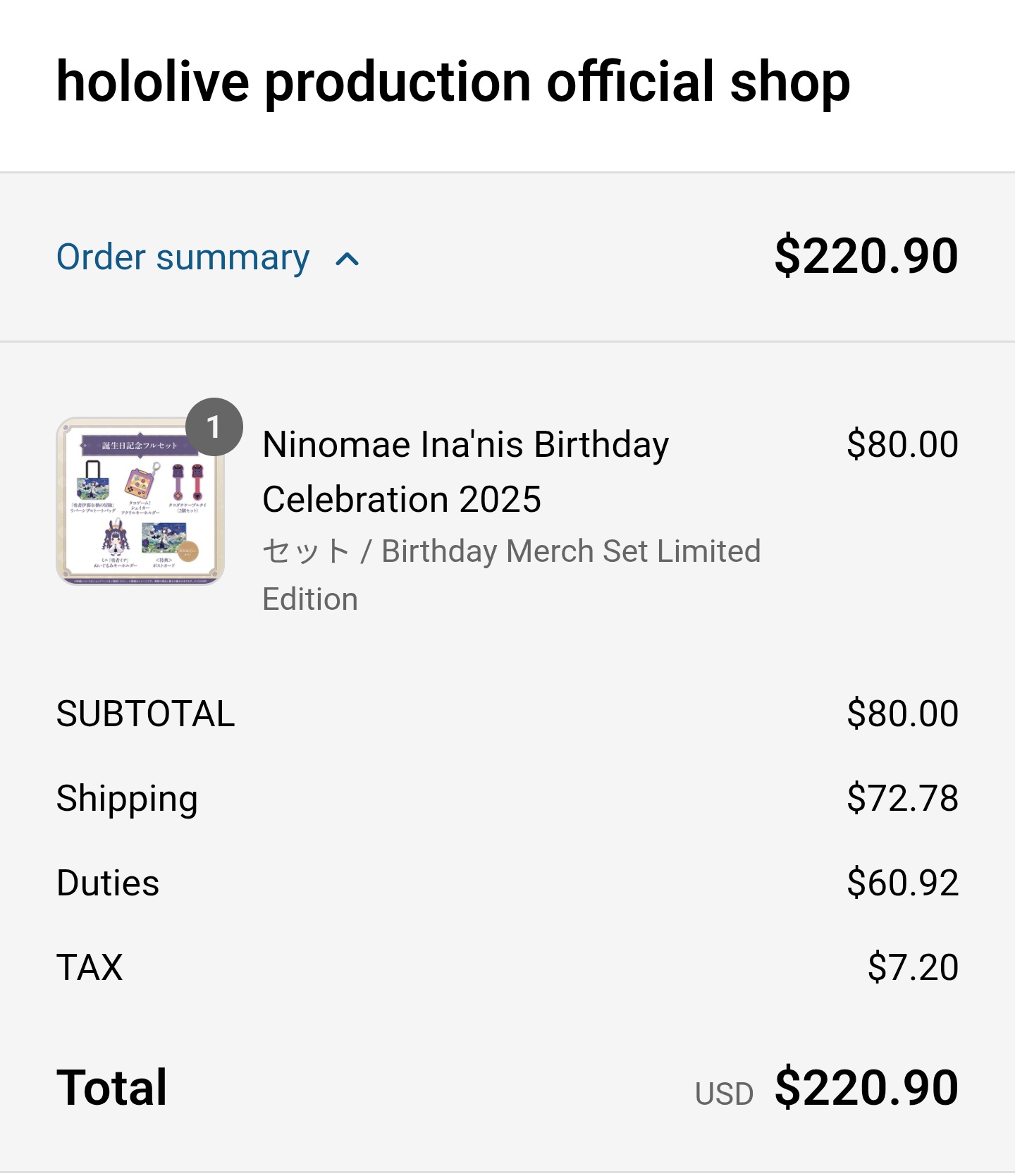Image resolution: width=1015 pixels, height=1176 pixels.
Task: Click the $60.92 duties amount
Action: [902, 883]
